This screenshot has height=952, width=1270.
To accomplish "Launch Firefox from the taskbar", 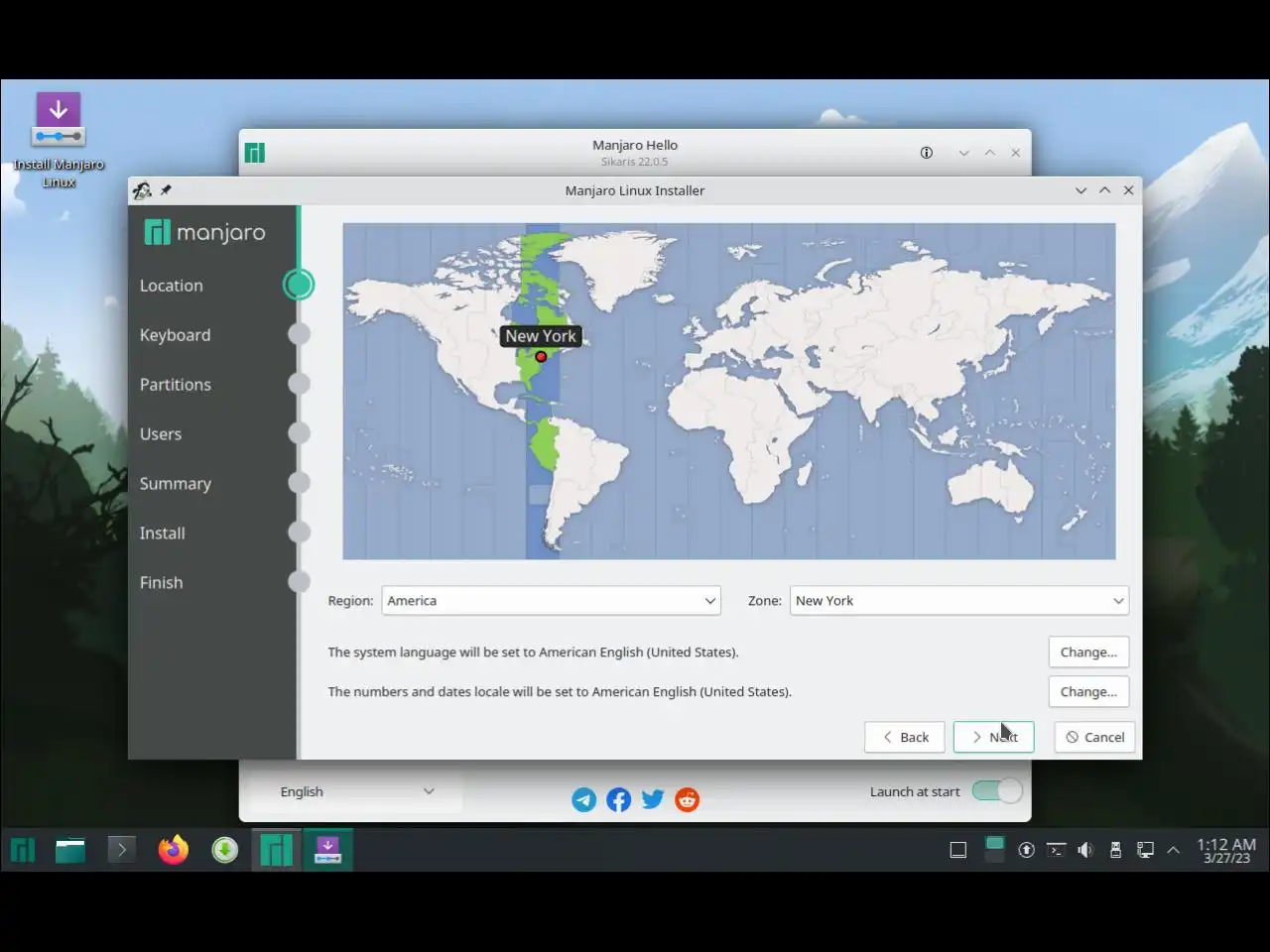I will coord(174,850).
